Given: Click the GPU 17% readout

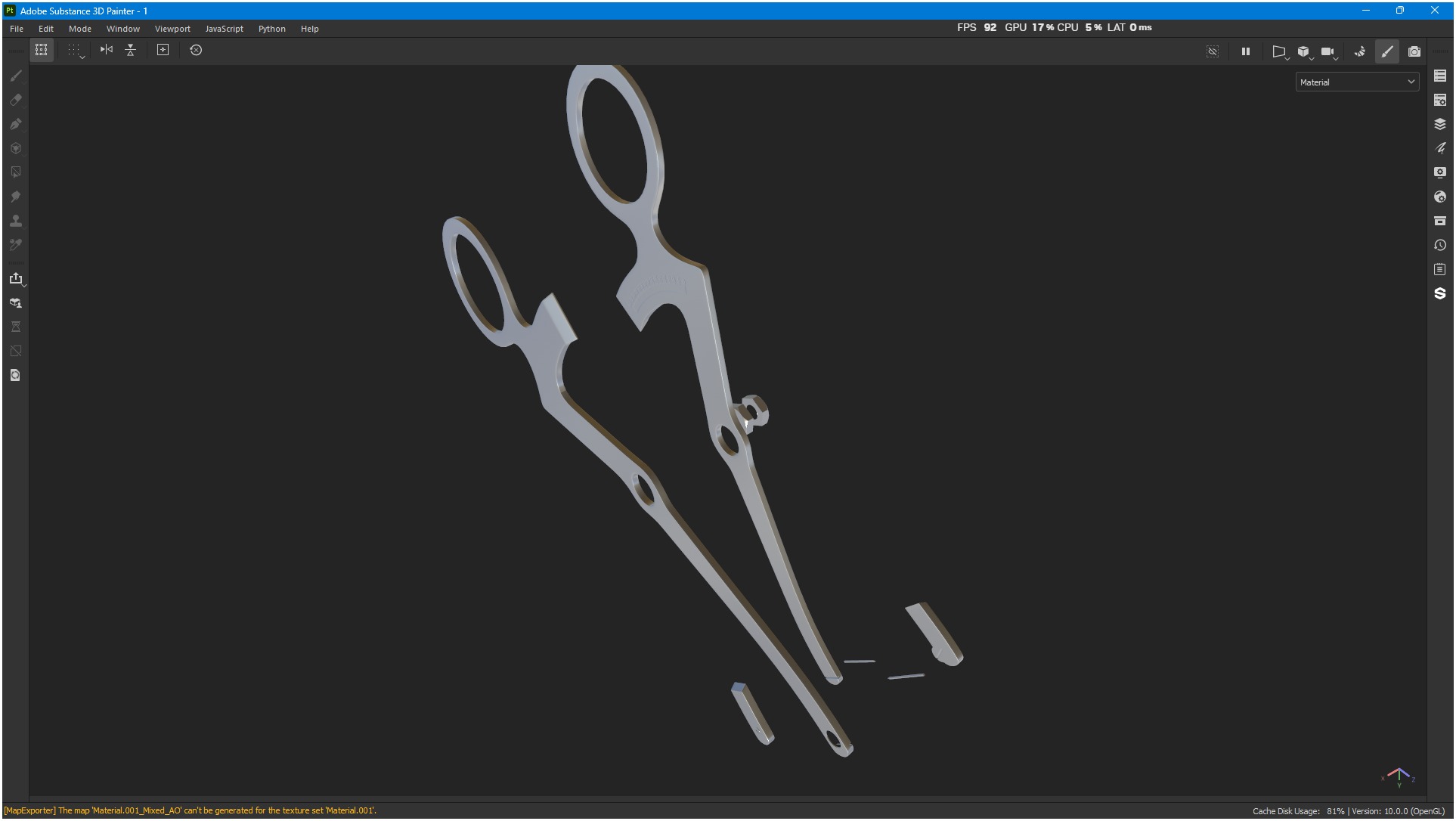Looking at the screenshot, I should point(1029,27).
